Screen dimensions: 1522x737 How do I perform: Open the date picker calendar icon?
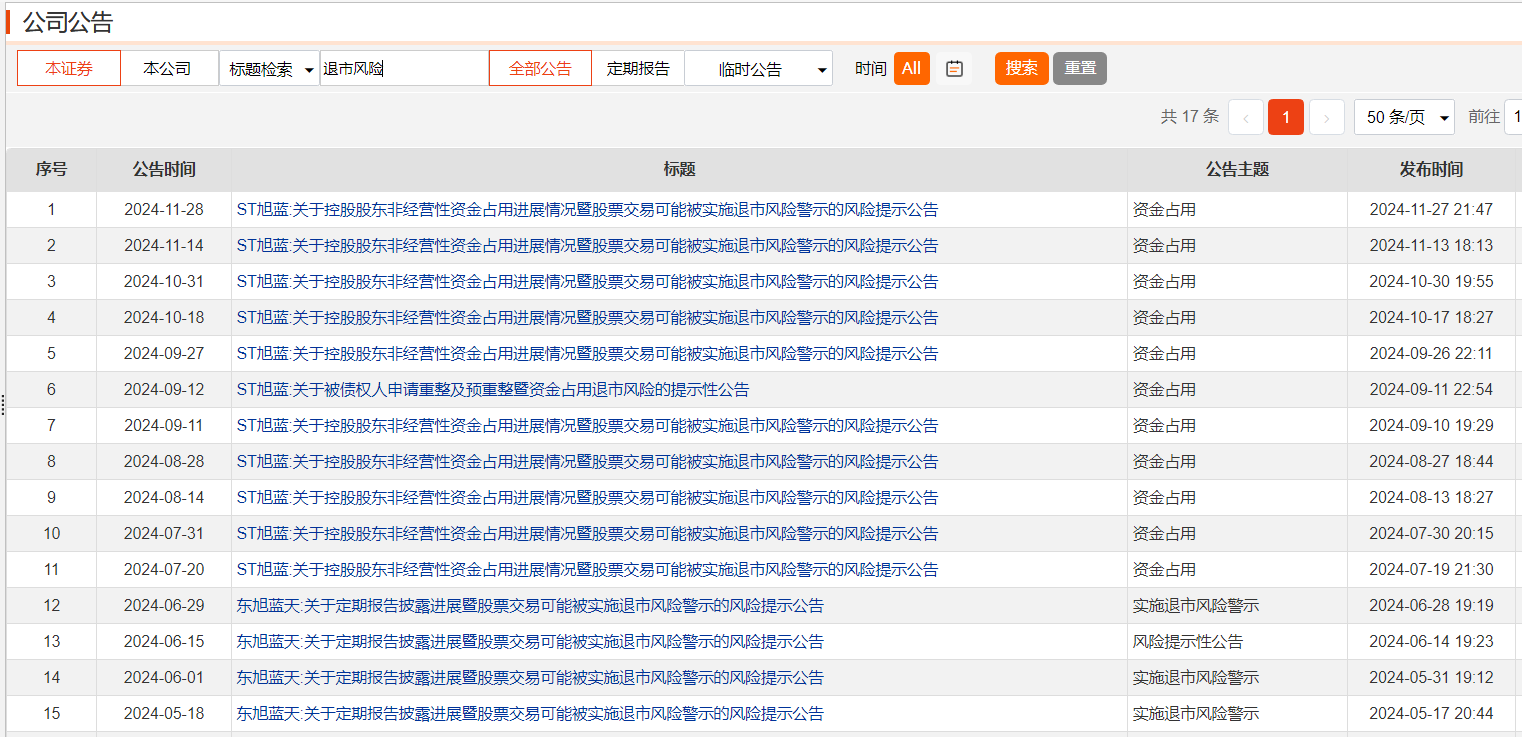[953, 68]
